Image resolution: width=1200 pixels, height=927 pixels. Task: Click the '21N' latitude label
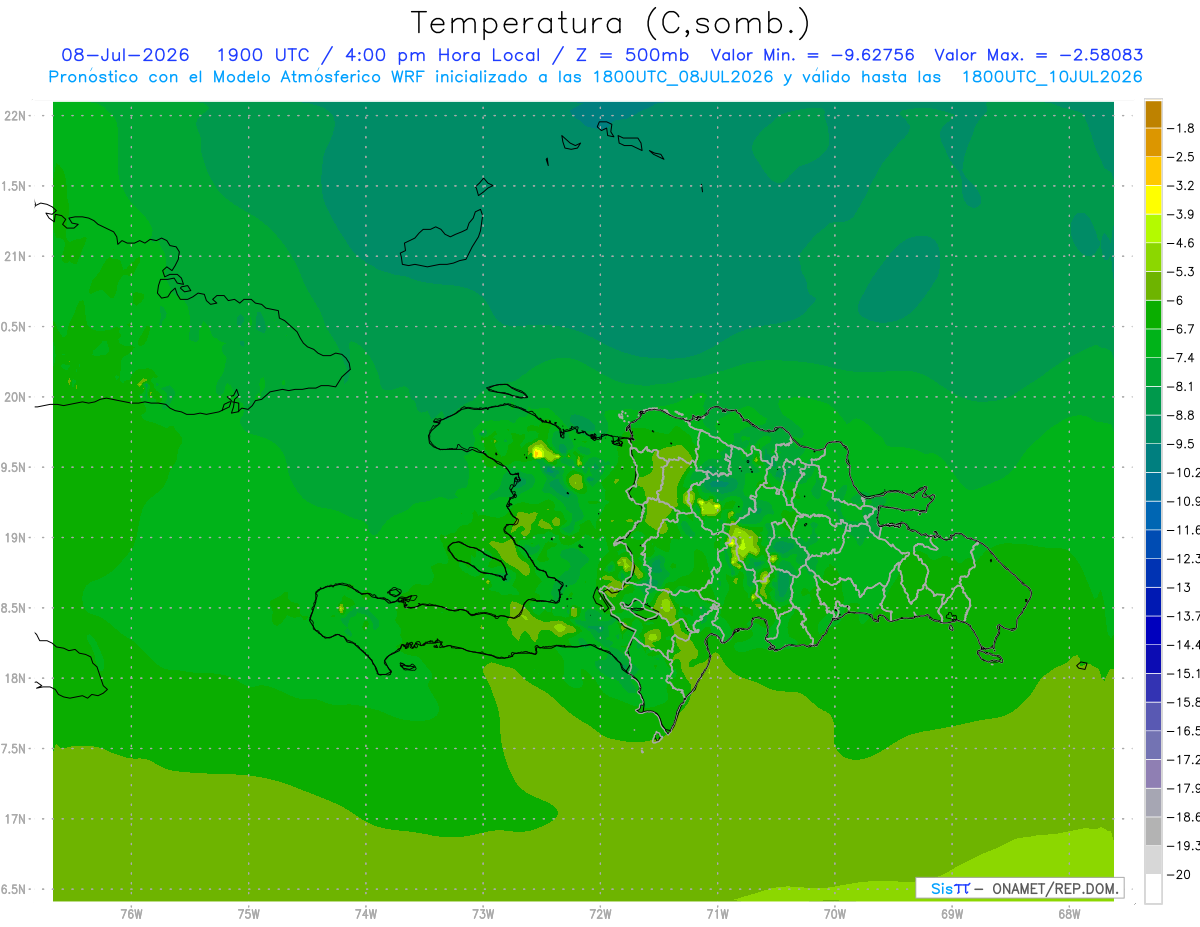(16, 256)
